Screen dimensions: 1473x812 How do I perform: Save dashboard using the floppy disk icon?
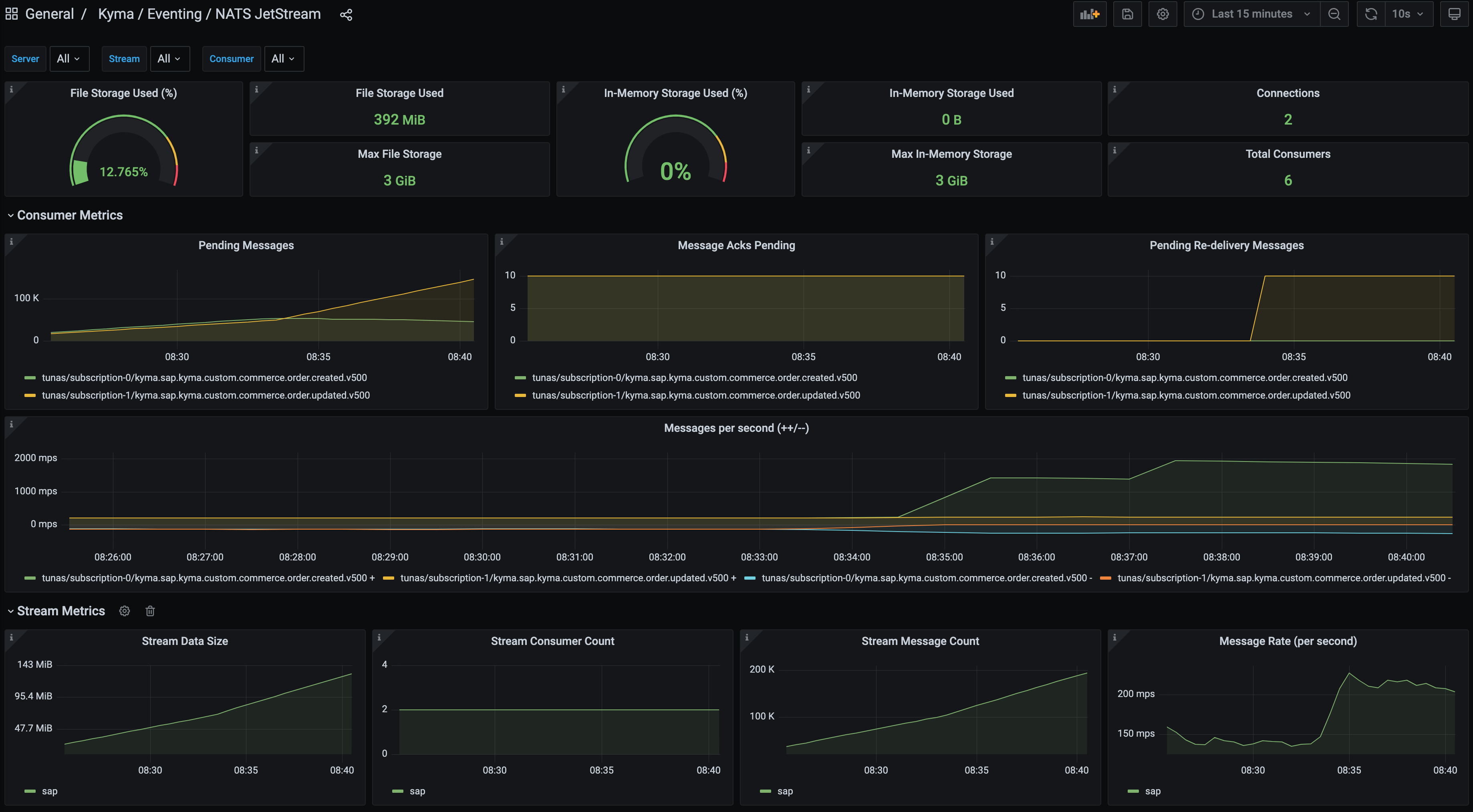coord(1127,14)
